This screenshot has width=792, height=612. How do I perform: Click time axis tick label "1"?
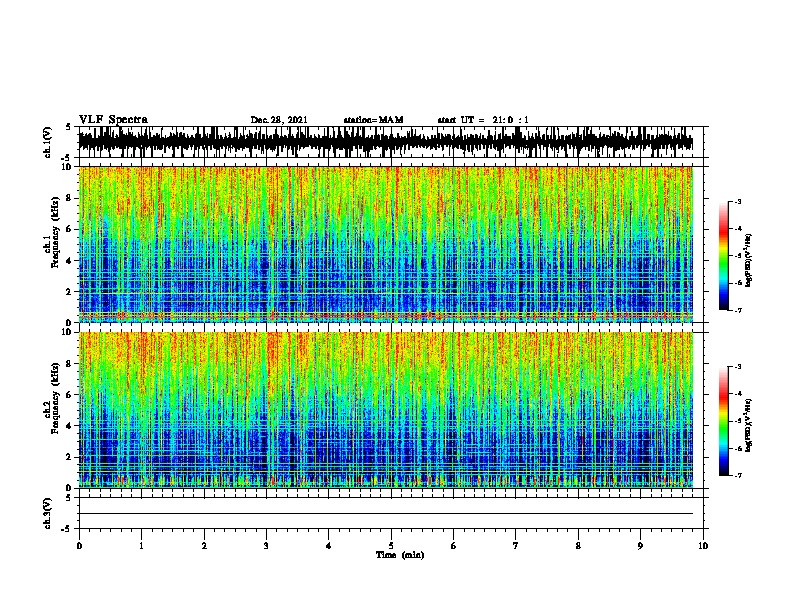pos(141,546)
